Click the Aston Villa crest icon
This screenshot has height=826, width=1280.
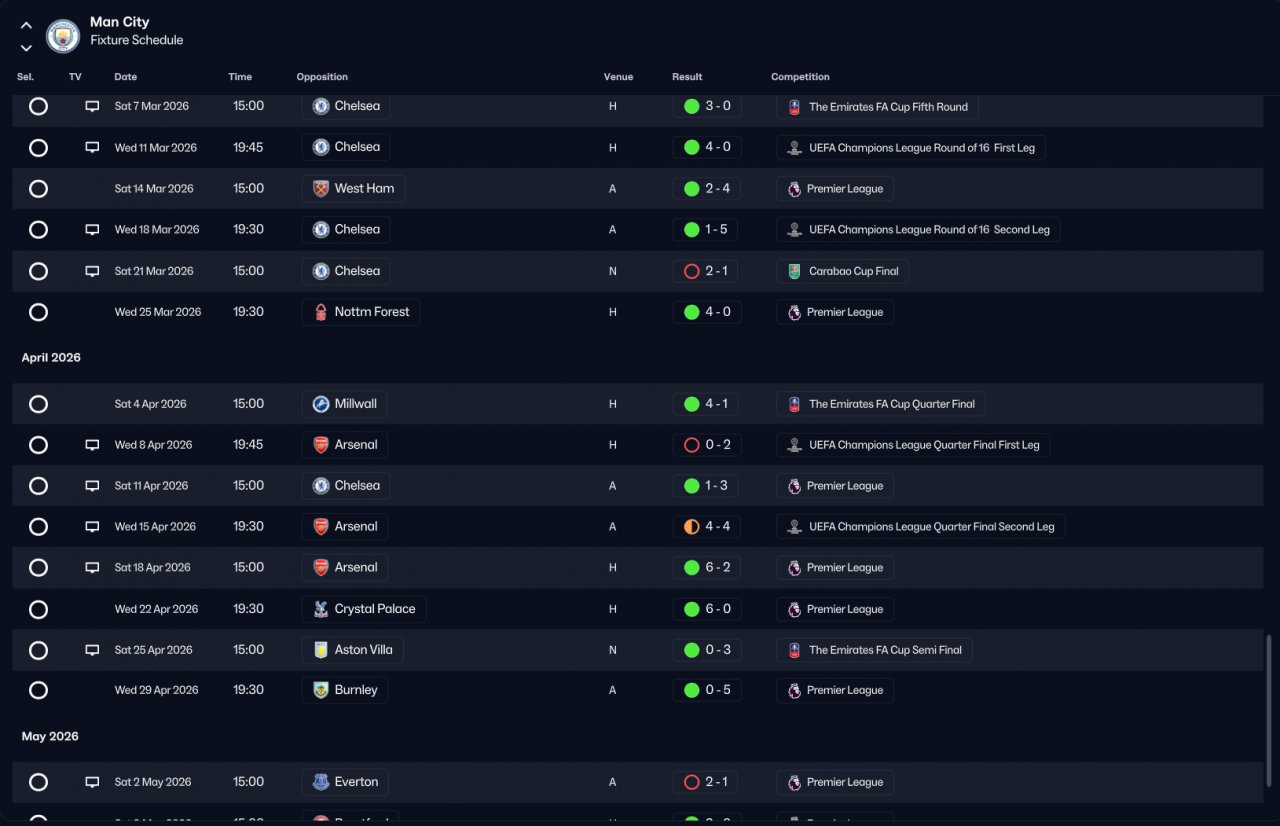[x=321, y=650]
